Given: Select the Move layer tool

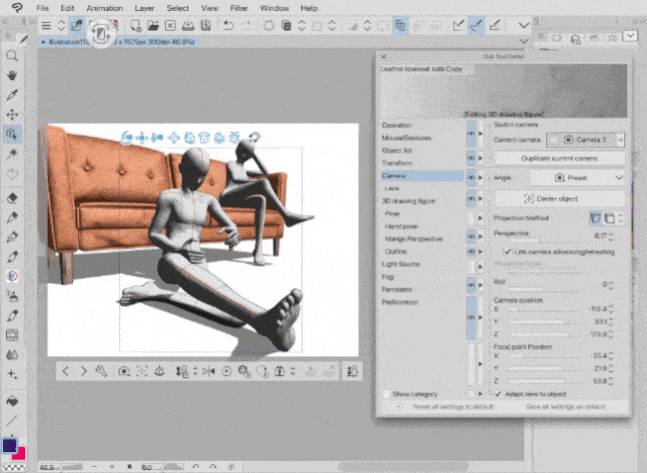Looking at the screenshot, I should 12,114.
